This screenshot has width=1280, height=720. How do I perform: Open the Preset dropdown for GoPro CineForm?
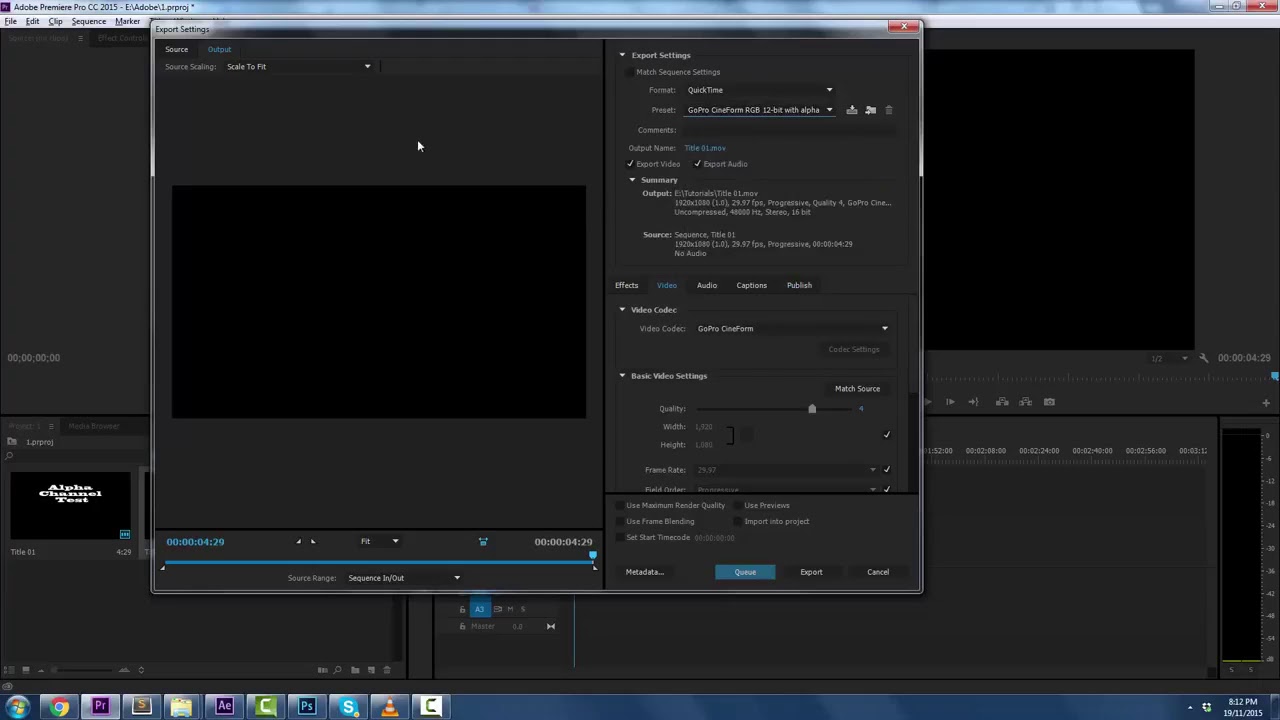[x=760, y=110]
